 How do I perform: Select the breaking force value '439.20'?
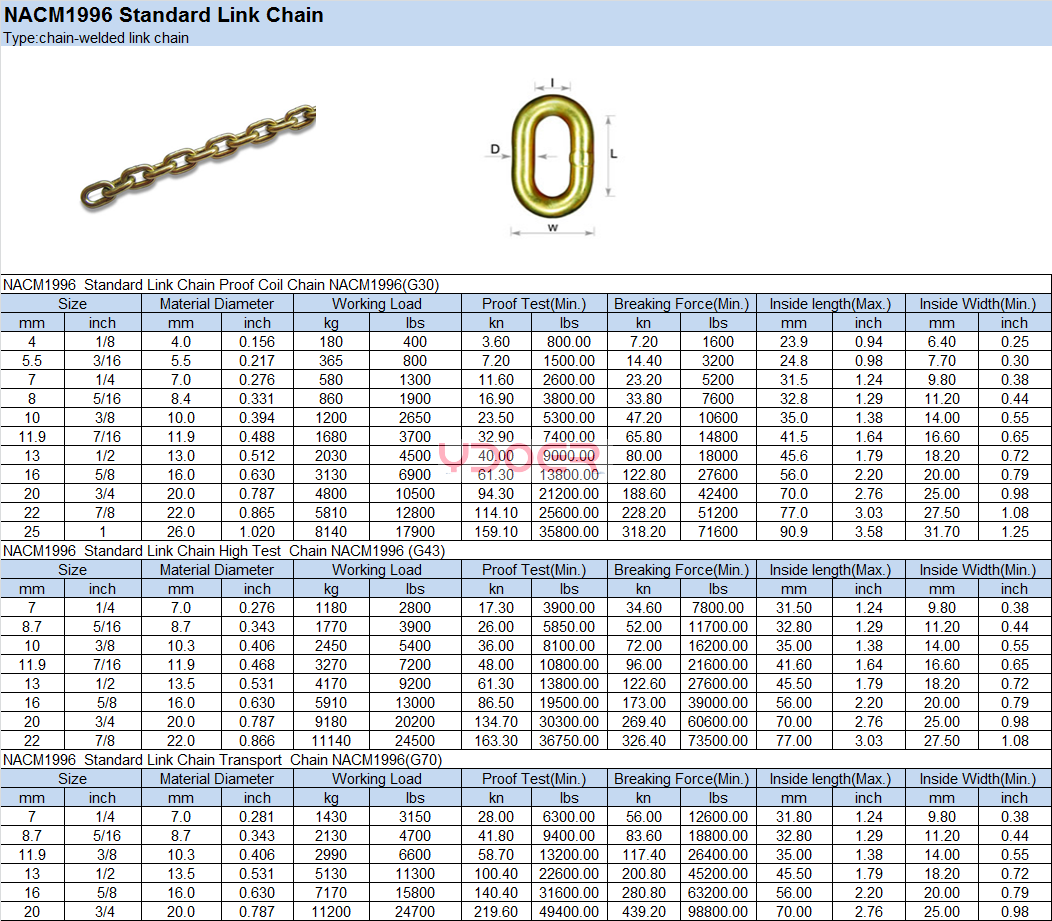pyautogui.click(x=644, y=912)
